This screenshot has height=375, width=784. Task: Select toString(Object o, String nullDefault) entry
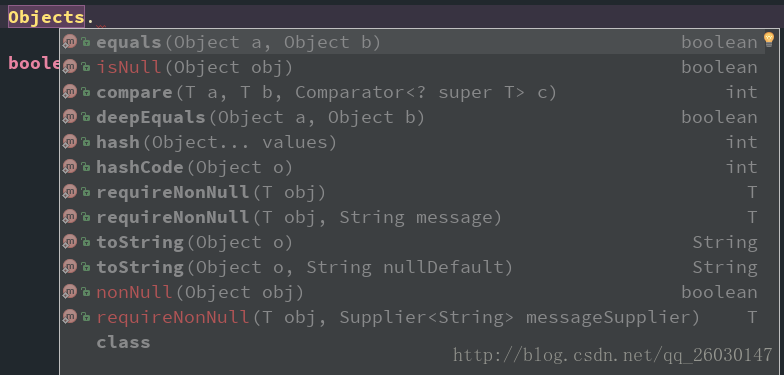coord(412,267)
